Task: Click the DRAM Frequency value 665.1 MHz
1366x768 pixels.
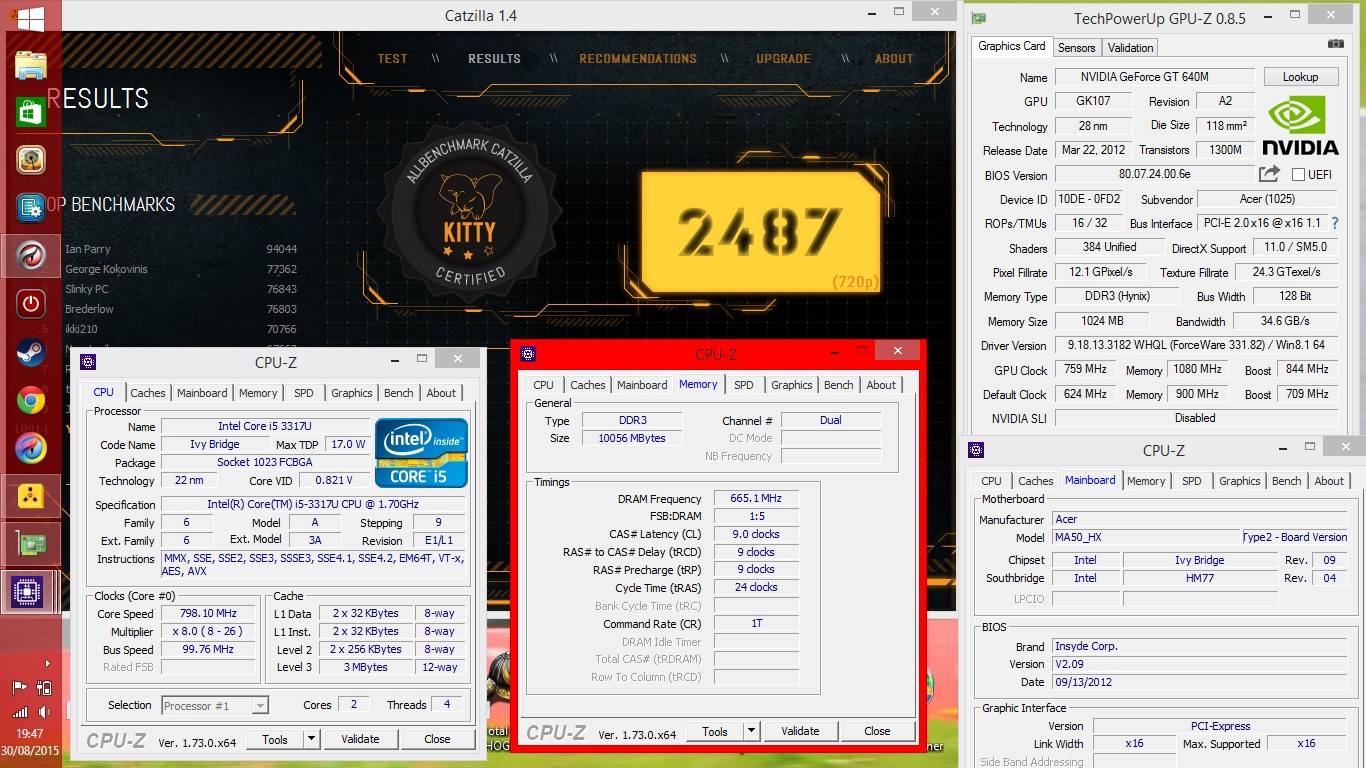Action: [756, 498]
